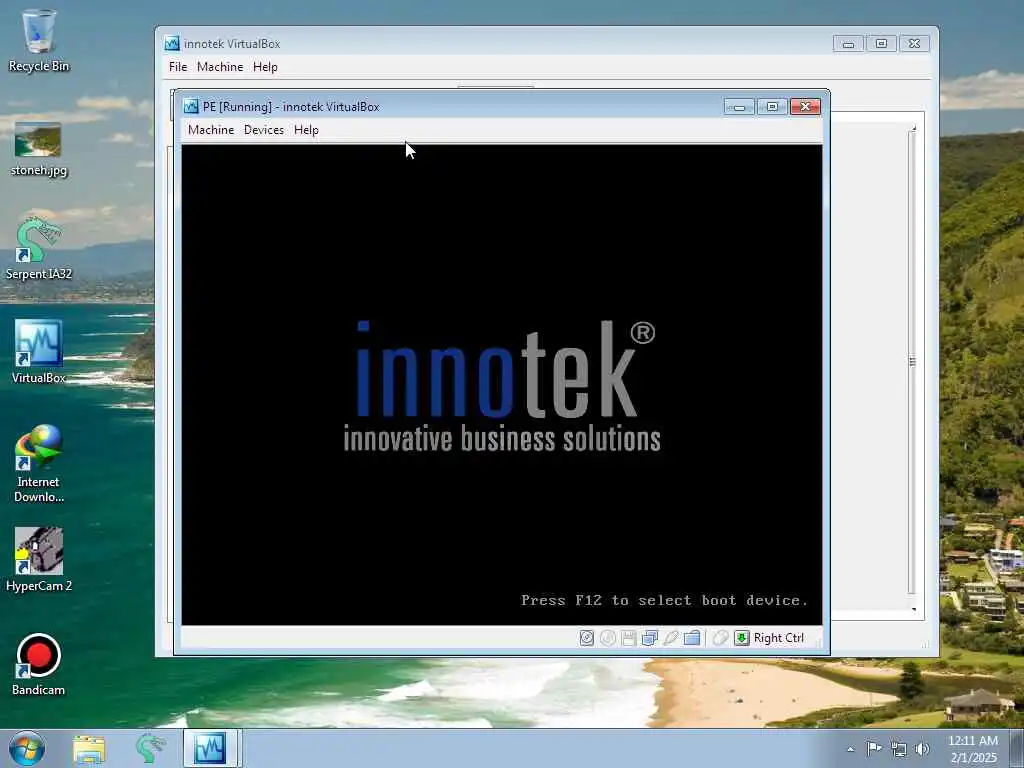The image size is (1024, 768).
Task: Click scrollbar up arrow in manager window
Action: pos(913,128)
